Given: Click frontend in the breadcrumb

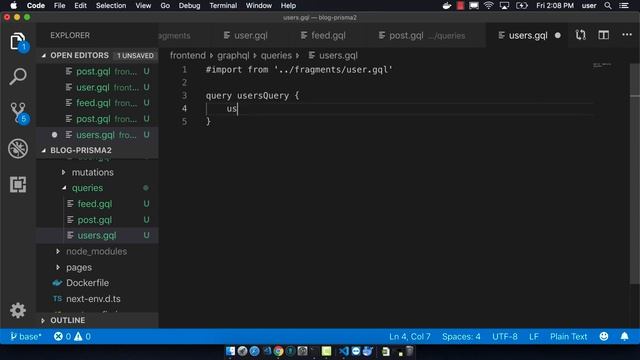Looking at the screenshot, I should 188,55.
